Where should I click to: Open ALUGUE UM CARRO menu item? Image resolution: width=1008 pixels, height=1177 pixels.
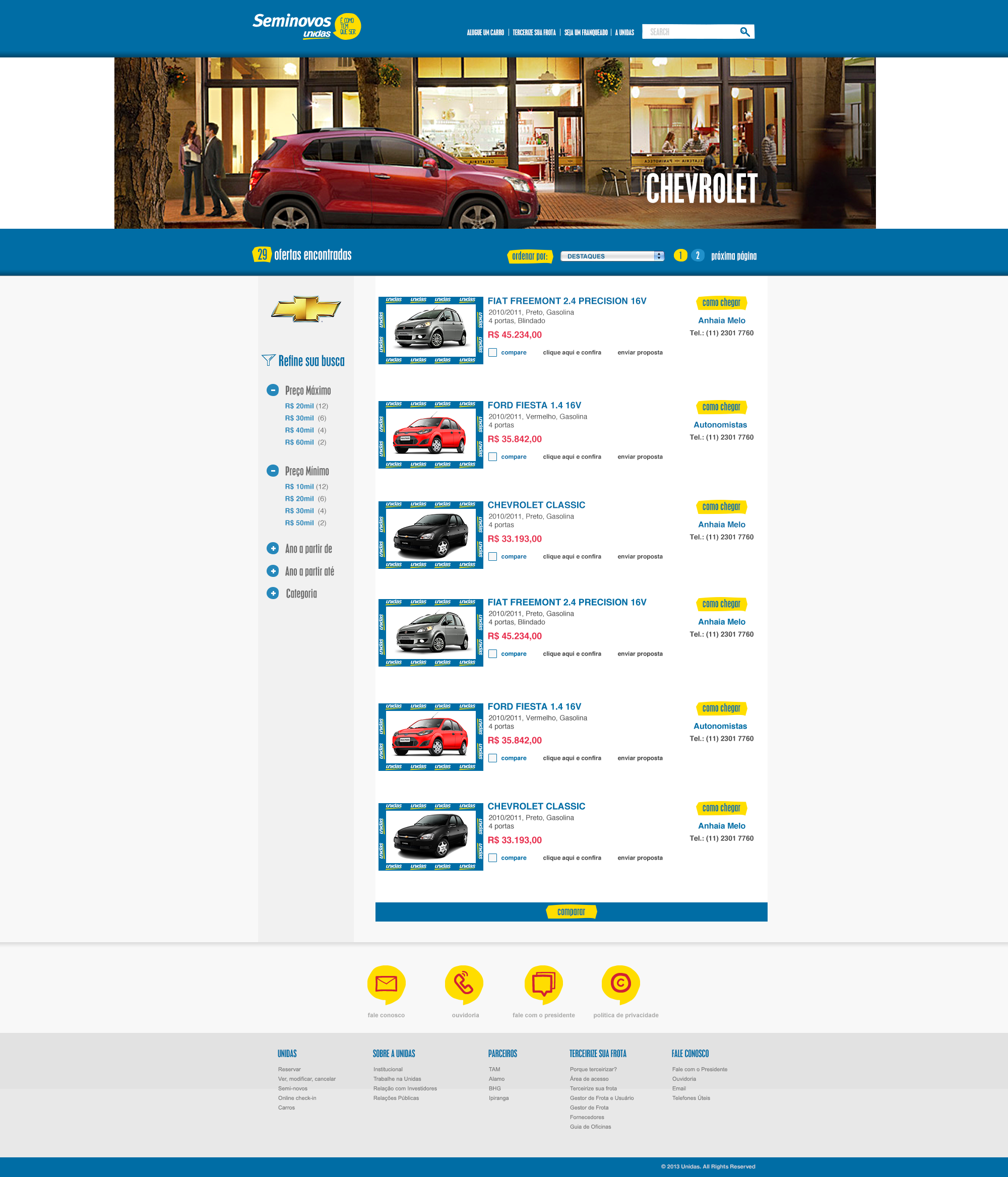(x=485, y=32)
